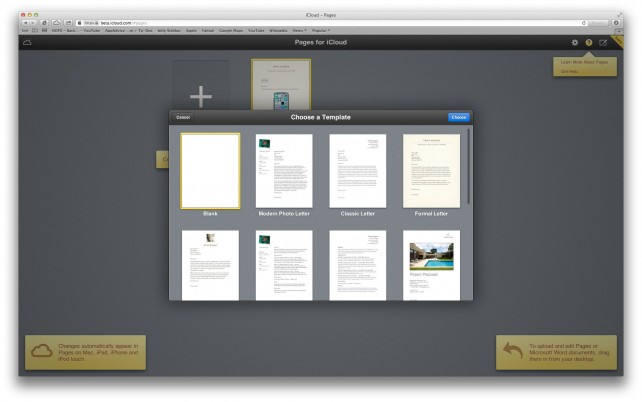This screenshot has width=642, height=402.
Task: Click the compose new document icon
Action: (603, 43)
